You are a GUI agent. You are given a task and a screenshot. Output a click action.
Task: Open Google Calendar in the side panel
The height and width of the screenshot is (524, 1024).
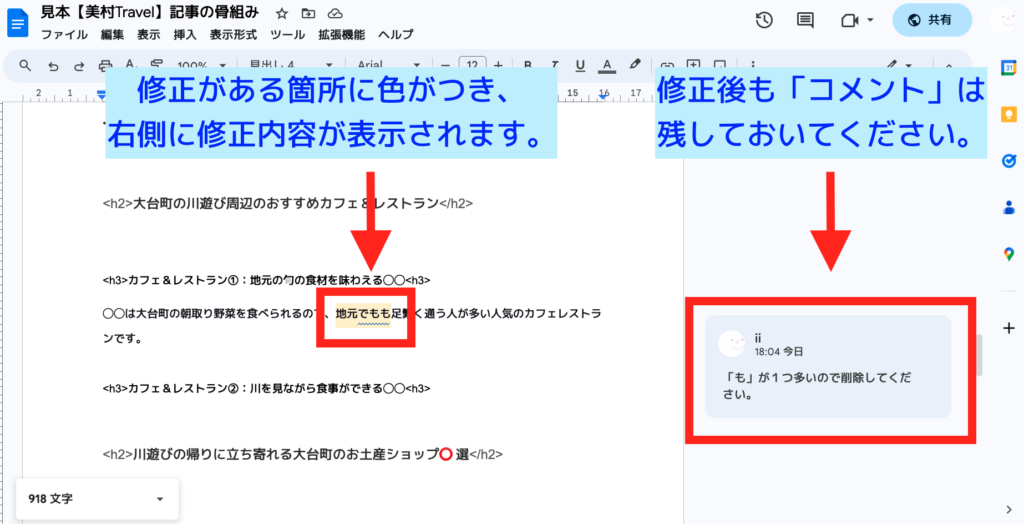pyautogui.click(x=1009, y=68)
